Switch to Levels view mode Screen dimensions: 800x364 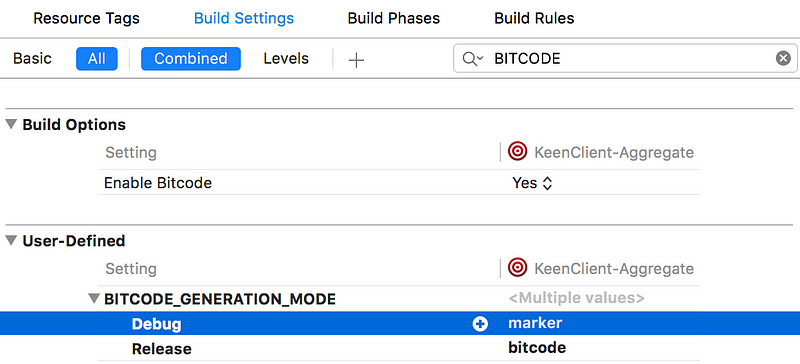click(x=286, y=58)
